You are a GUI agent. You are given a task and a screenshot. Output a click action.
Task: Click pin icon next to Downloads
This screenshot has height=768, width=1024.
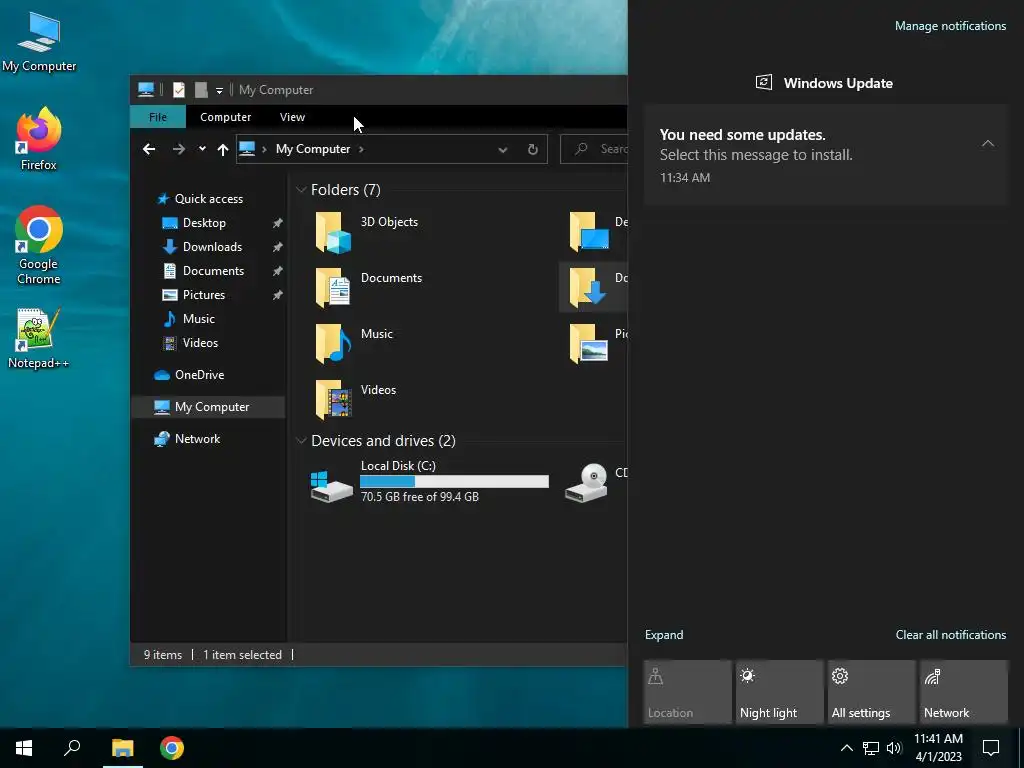(x=277, y=247)
